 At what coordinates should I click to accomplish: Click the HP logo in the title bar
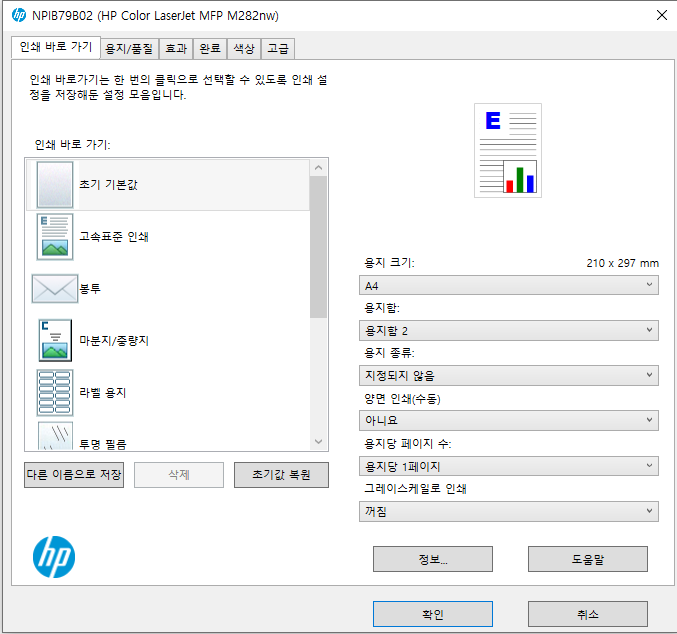(19, 15)
